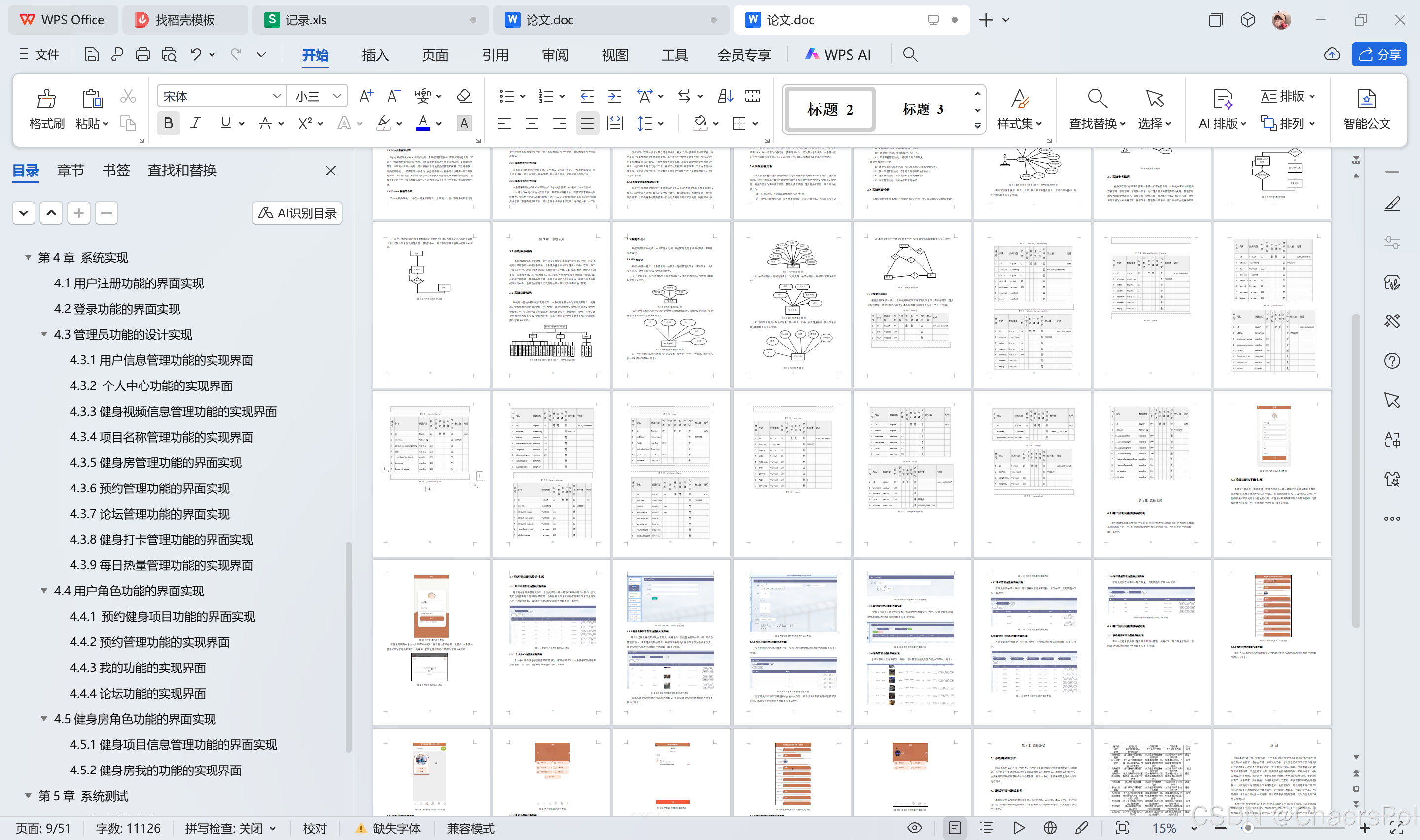1420x840 pixels.
Task: Click the Smart Document (智能公文) icon
Action: point(1366,99)
